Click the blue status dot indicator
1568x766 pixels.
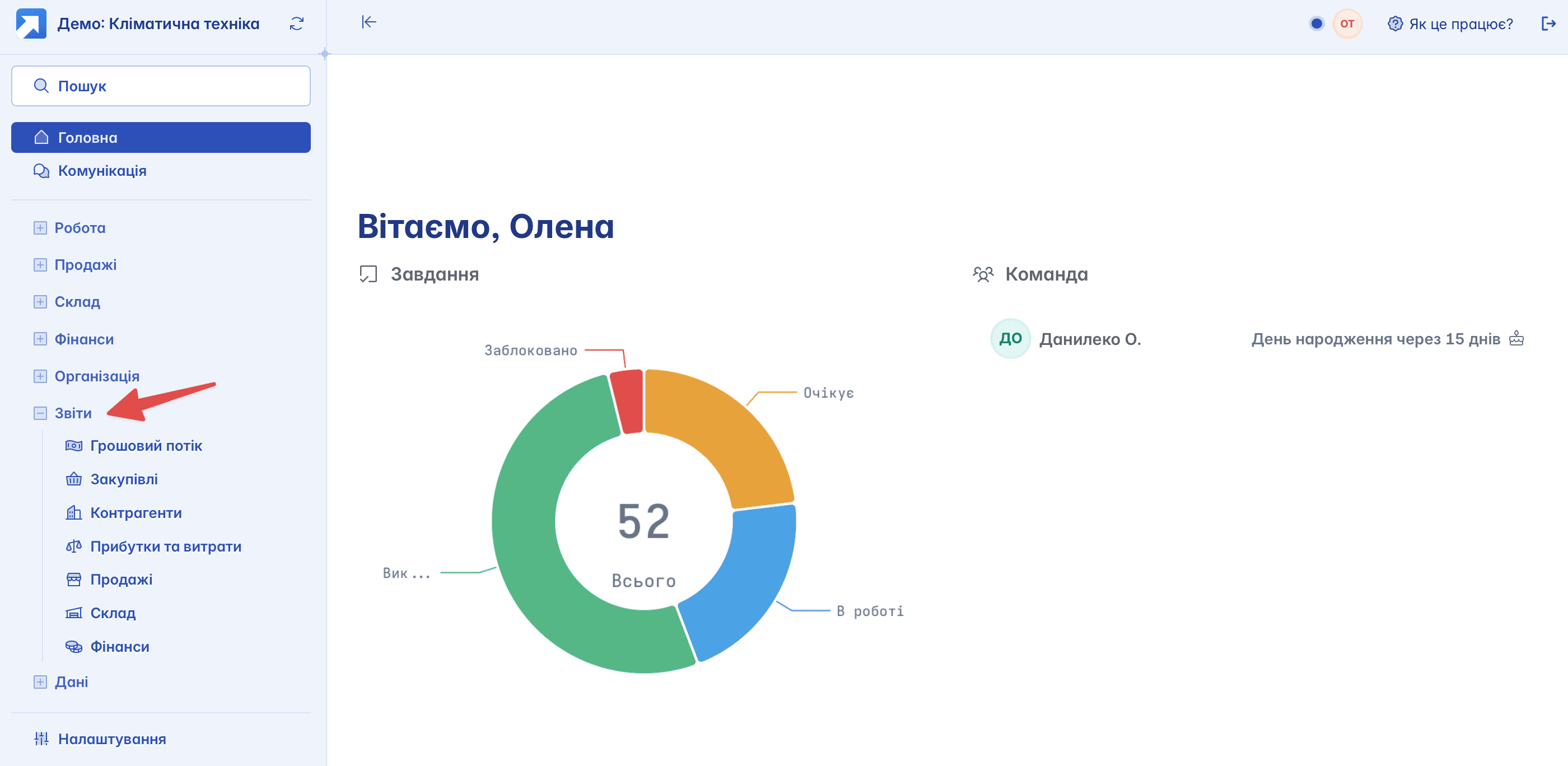1316,24
